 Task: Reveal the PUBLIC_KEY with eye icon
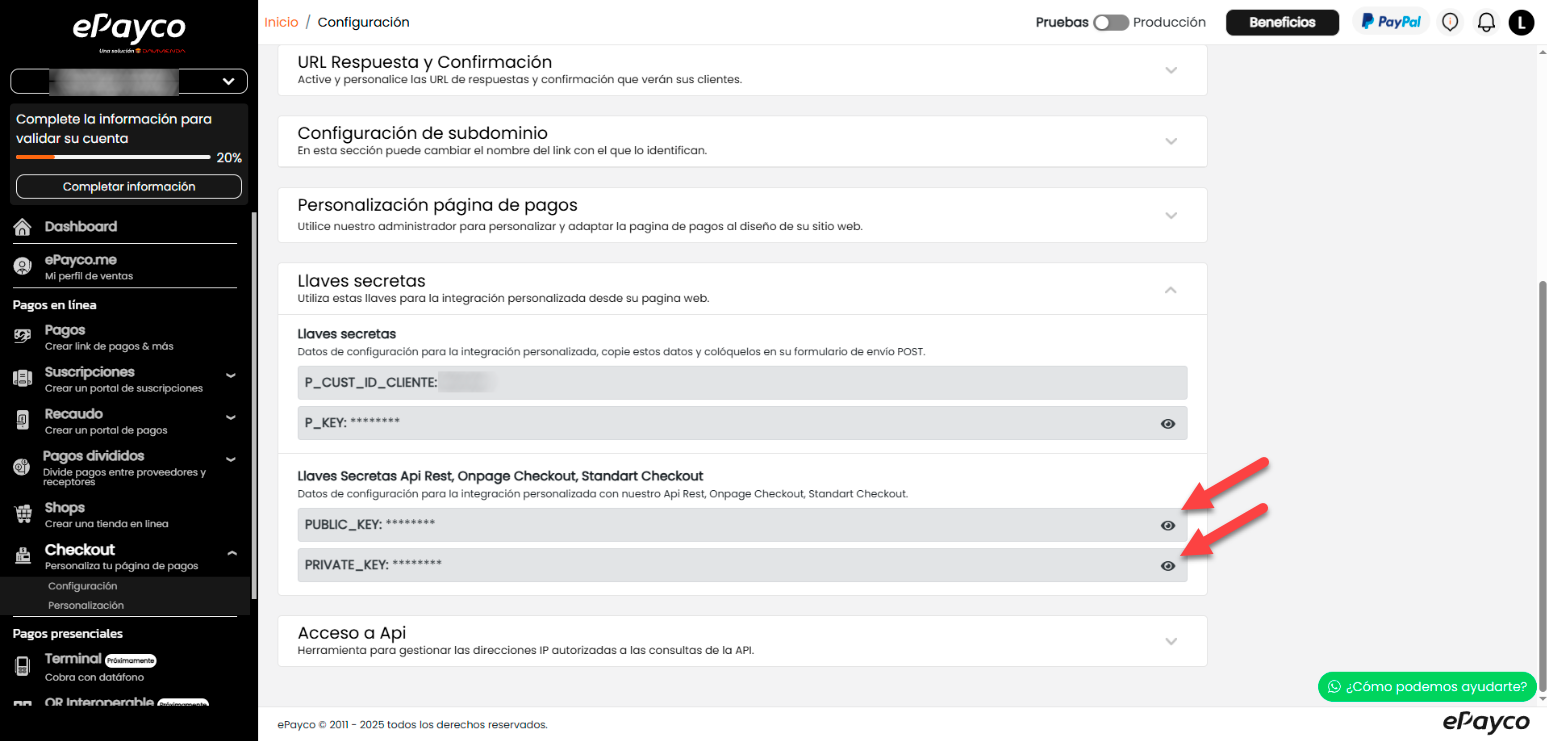tap(1167, 525)
